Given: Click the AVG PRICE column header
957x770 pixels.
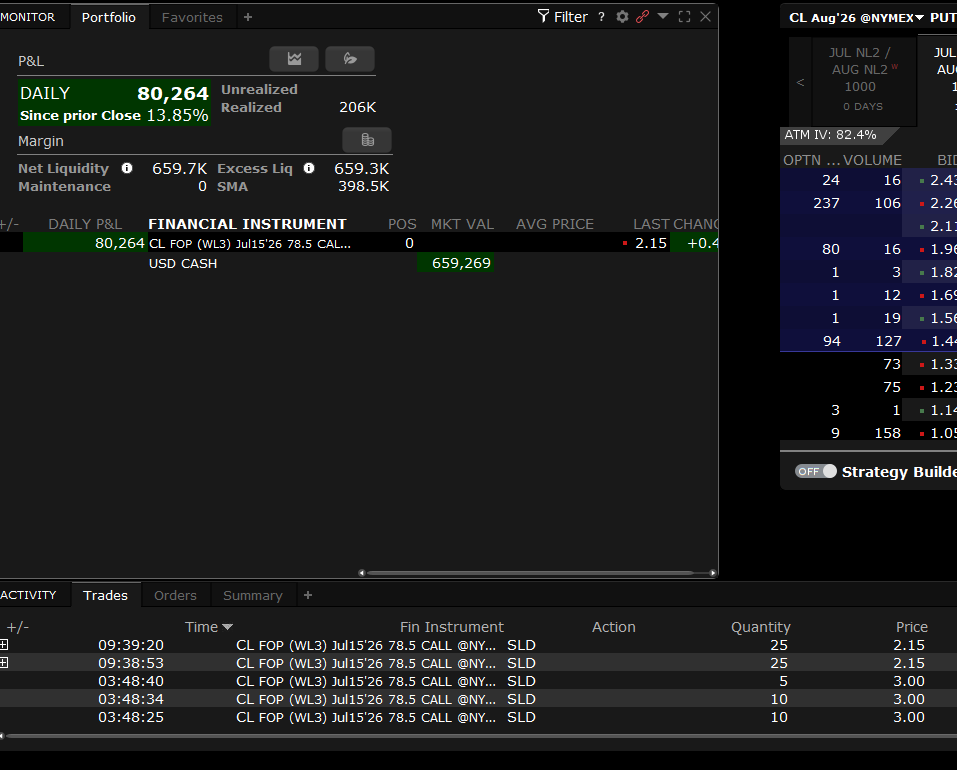Looking at the screenshot, I should click(x=555, y=224).
